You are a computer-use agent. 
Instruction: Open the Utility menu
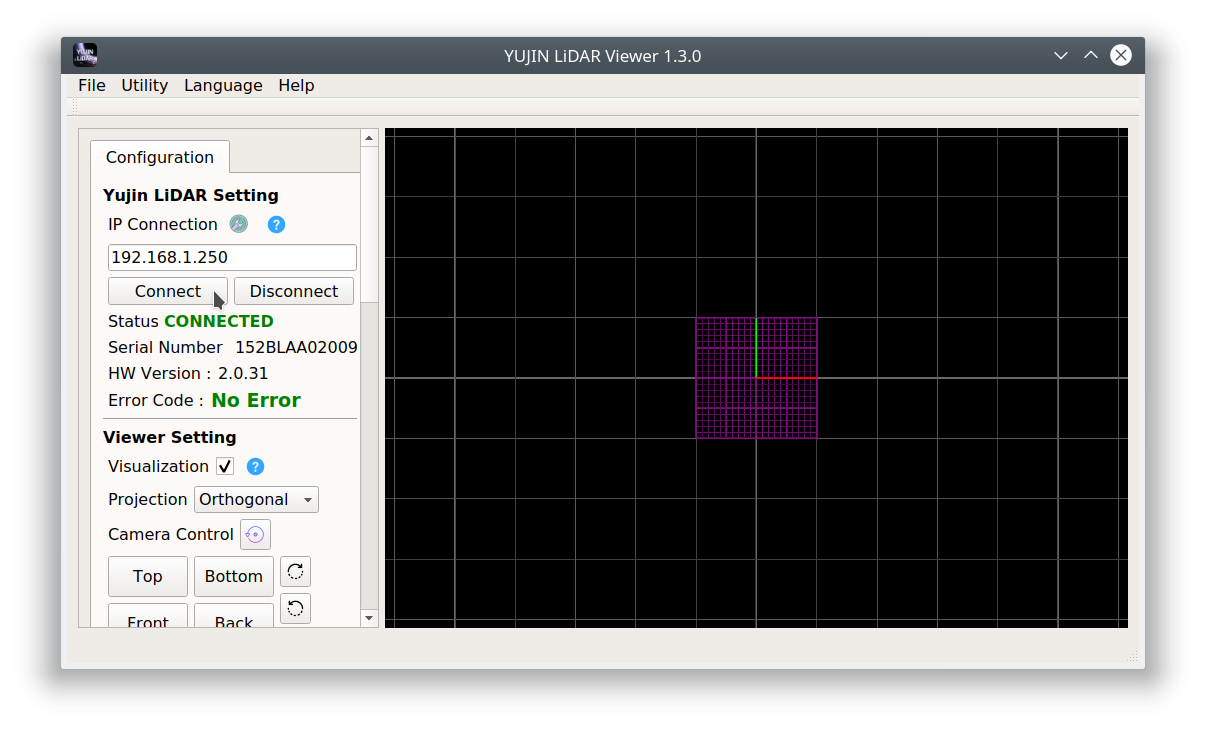145,85
